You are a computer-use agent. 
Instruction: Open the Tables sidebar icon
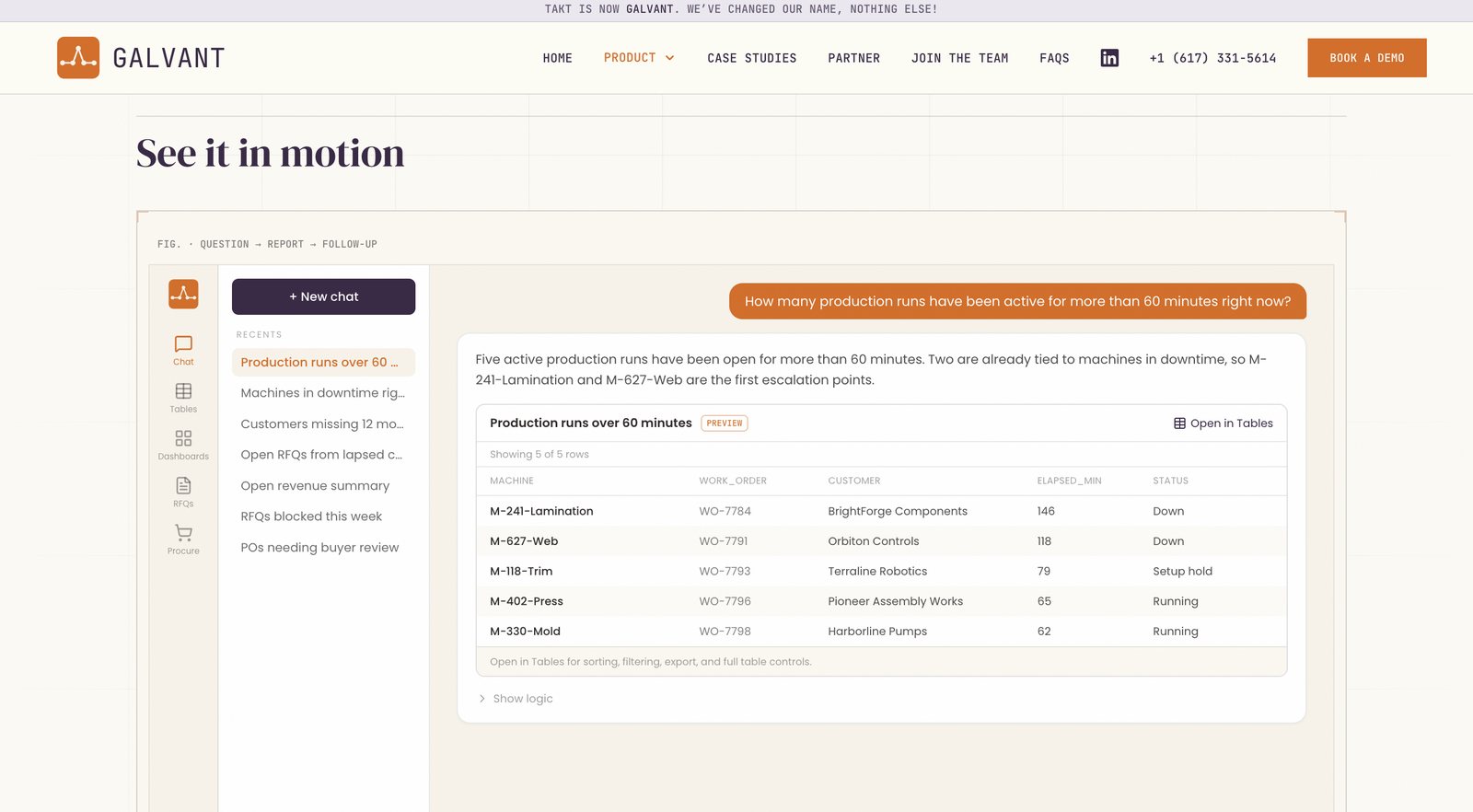click(x=183, y=398)
